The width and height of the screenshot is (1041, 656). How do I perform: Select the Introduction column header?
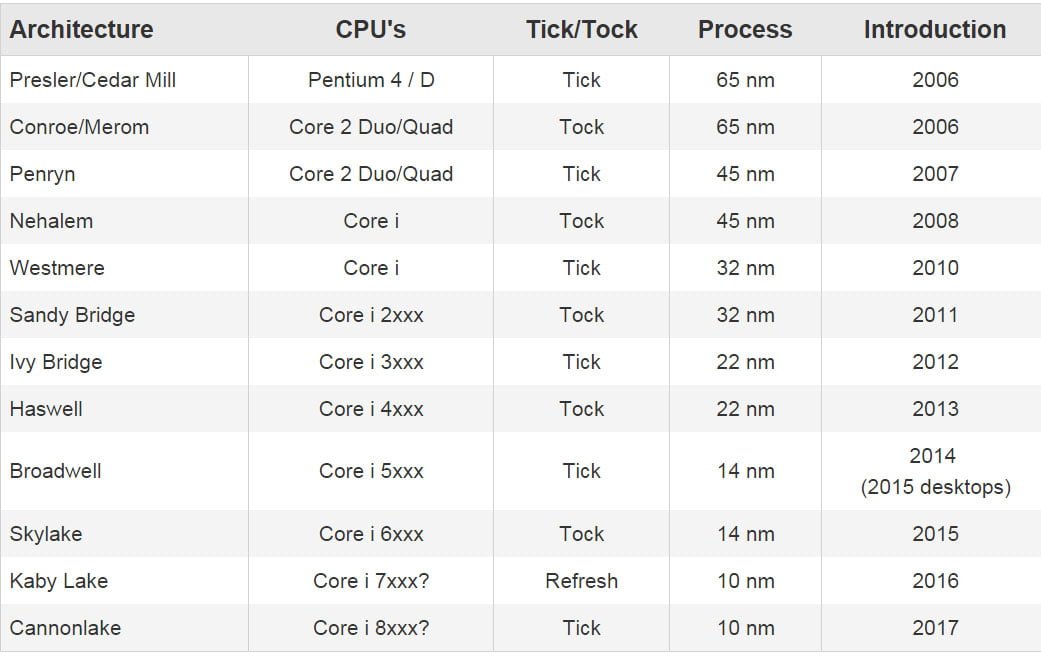tap(935, 30)
